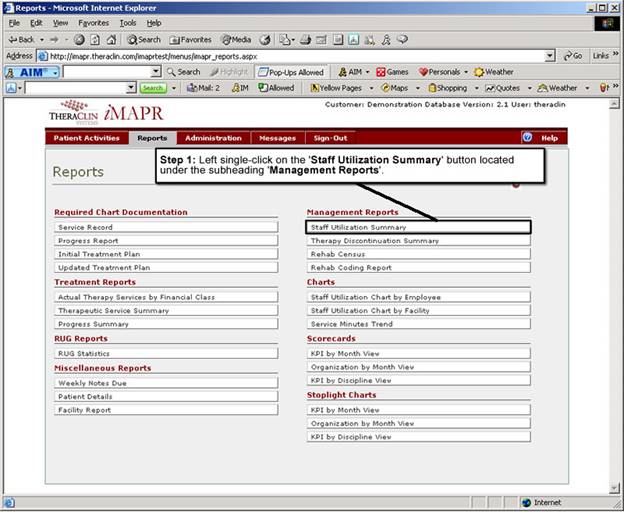Open the Facility Report
Screen dimensions: 624x512
click(x=166, y=410)
